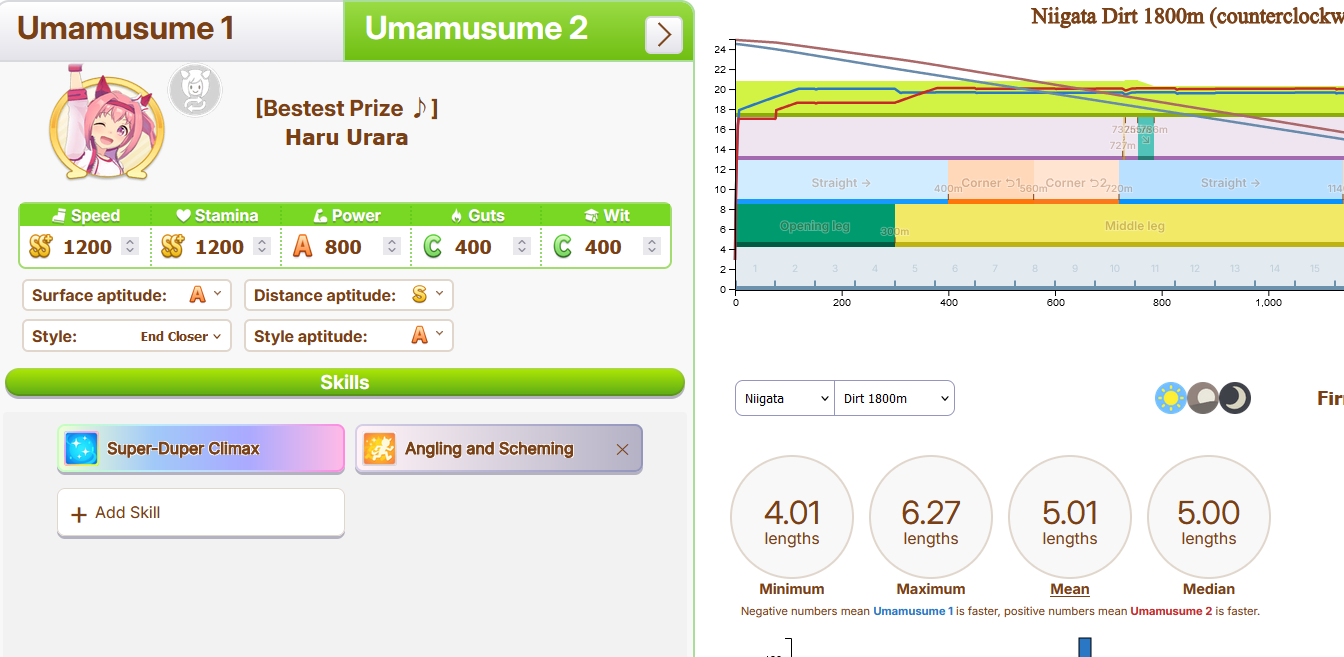1344x657 pixels.
Task: Adjust the Speed value stepper
Action: [x=130, y=246]
